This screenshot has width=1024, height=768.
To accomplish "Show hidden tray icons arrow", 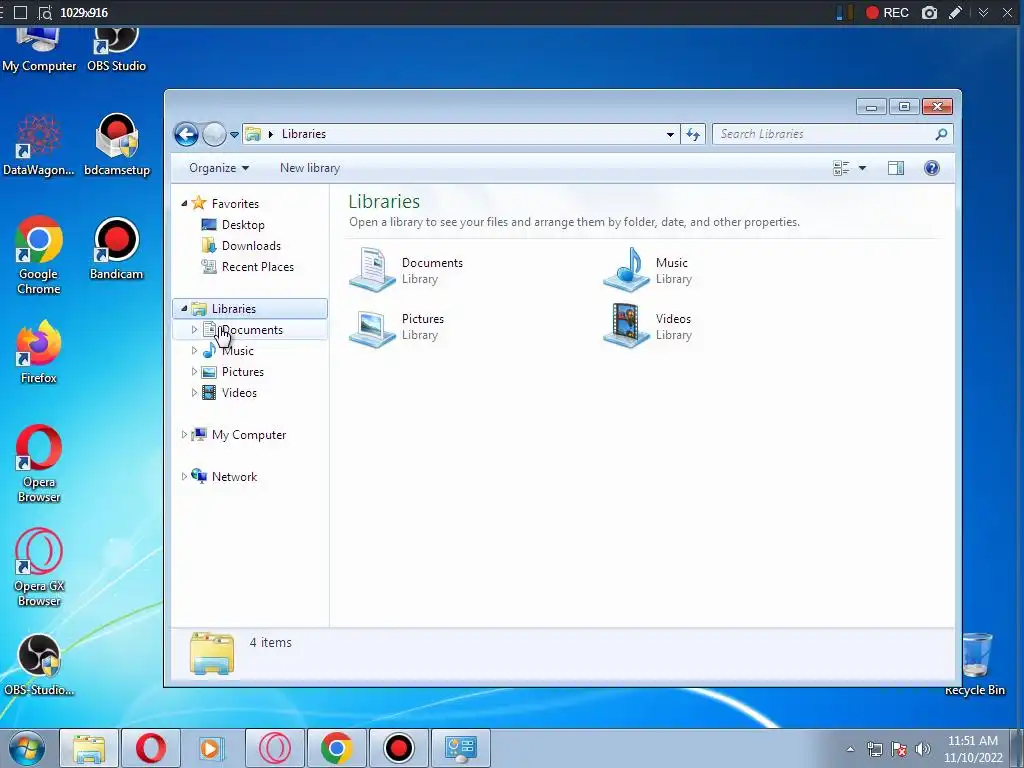I will 850,749.
